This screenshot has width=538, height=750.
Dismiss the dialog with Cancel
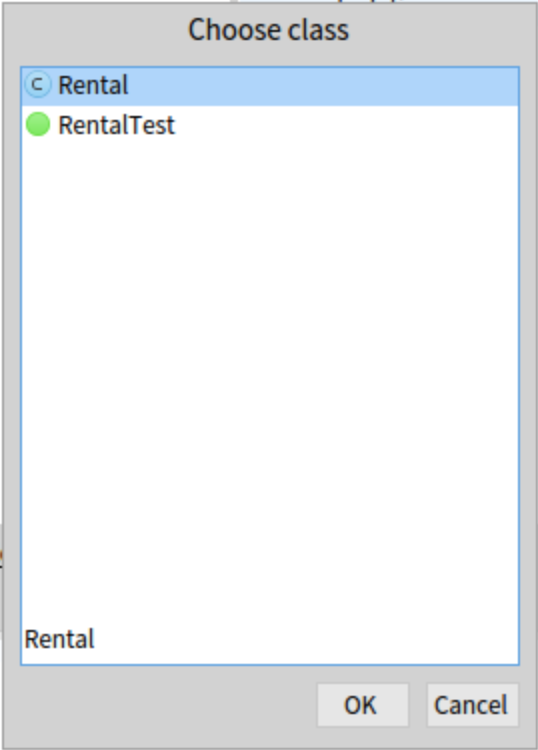click(x=472, y=705)
